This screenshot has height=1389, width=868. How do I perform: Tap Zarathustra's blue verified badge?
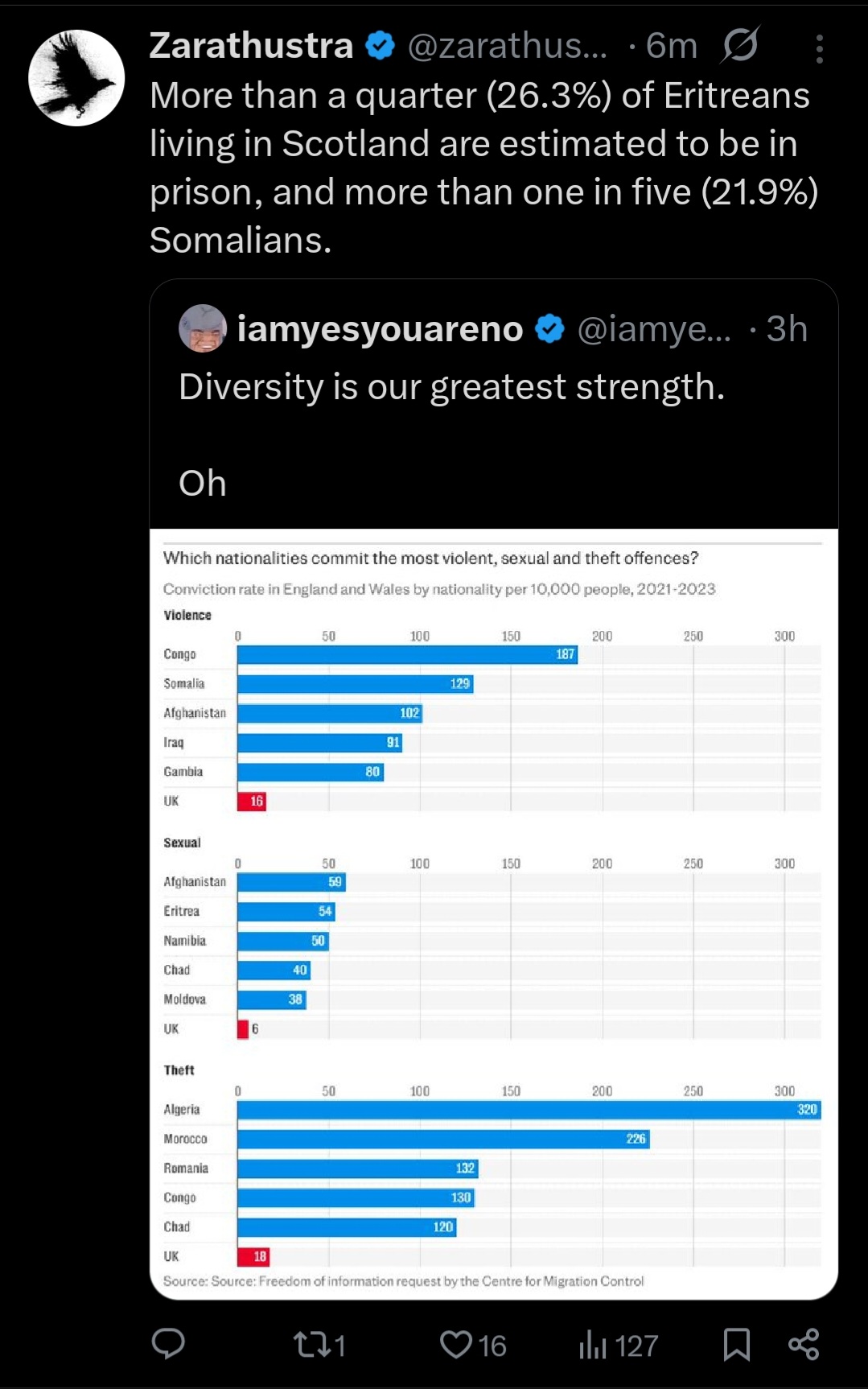381,46
